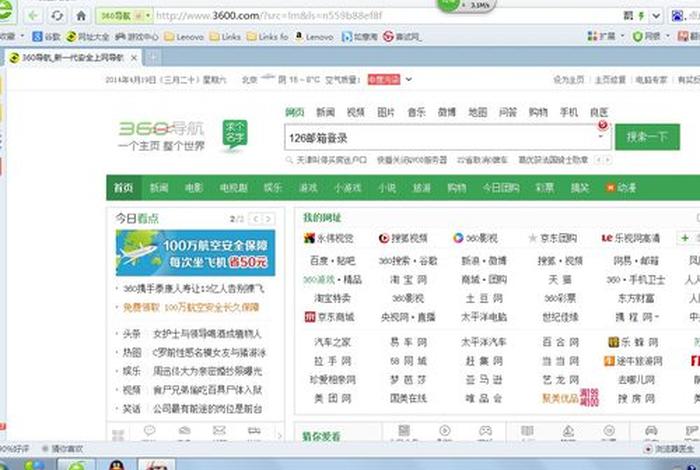Show next page of 今日看点

268,219
